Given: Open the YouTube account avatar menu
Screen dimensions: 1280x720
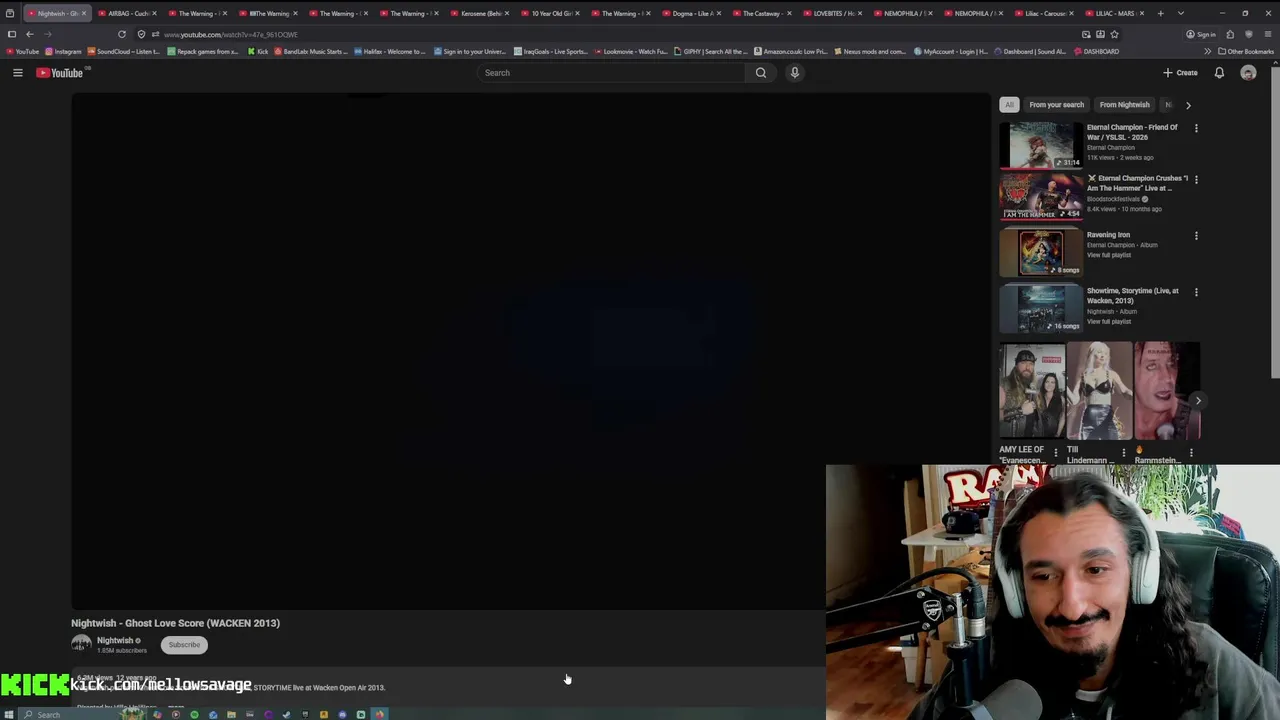Looking at the screenshot, I should tap(1248, 73).
